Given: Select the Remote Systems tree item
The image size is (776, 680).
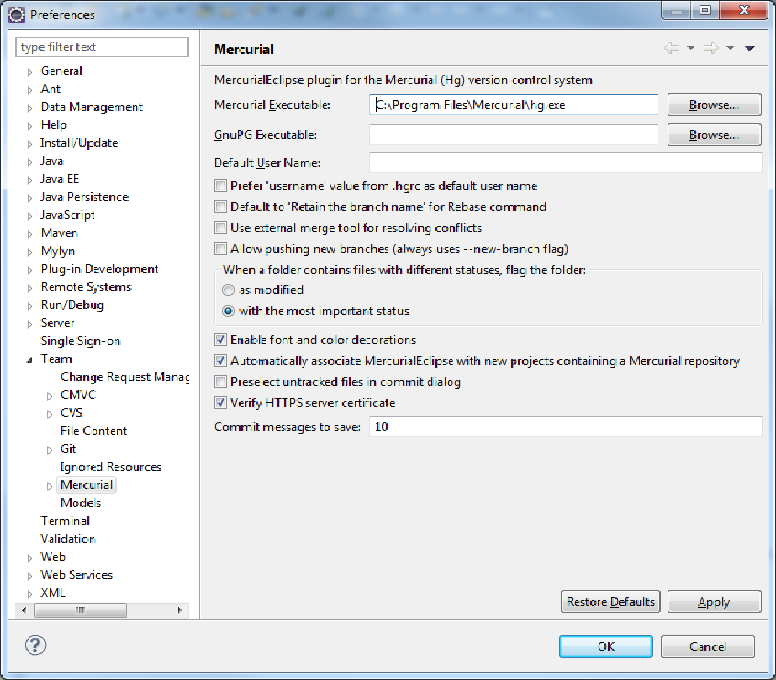Looking at the screenshot, I should pyautogui.click(x=86, y=287).
